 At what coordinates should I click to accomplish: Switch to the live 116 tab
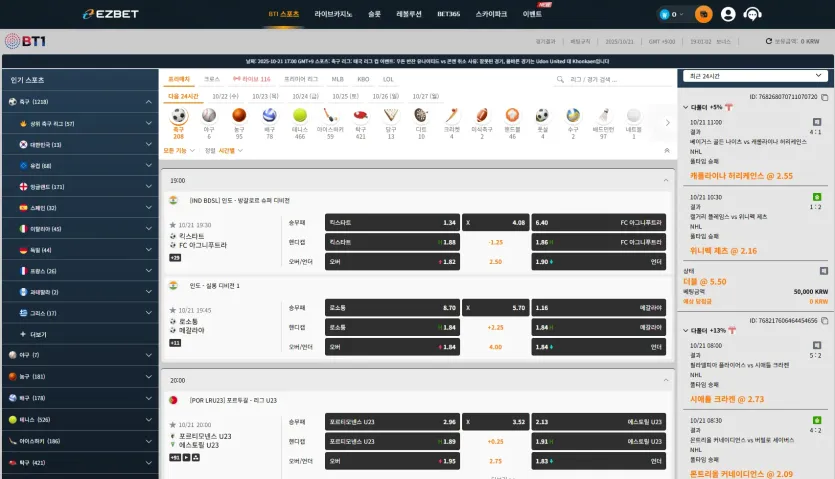pos(252,79)
